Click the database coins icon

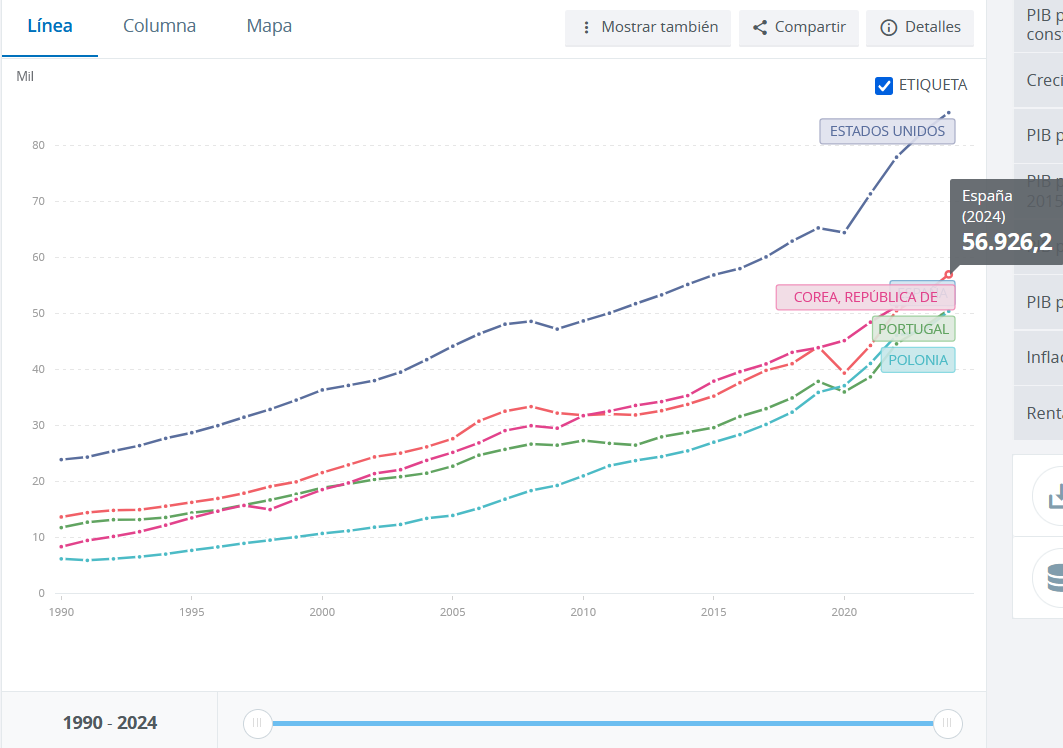pos(1054,578)
